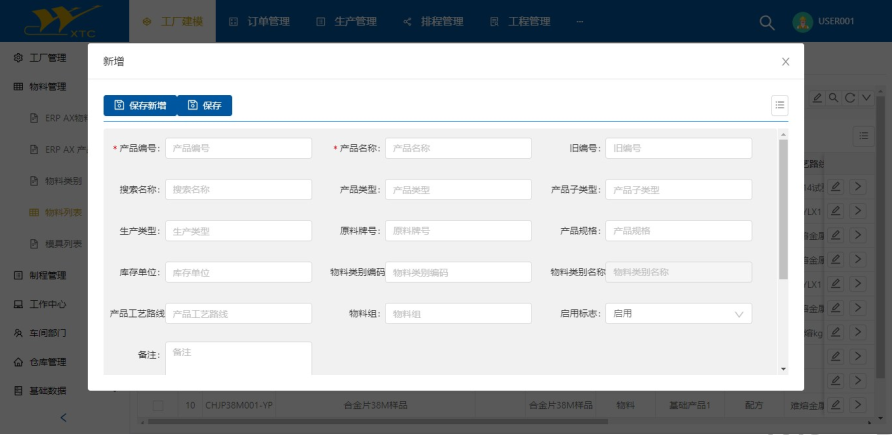Screen dimensions: 892x435
Task: Click the 基础数据 icon in sidebar
Action: 18,391
